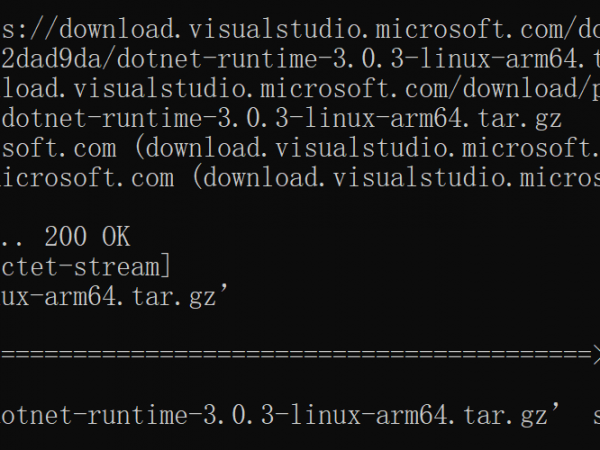Click the "200" HTTP status code
600x450 pixels.
65,237
